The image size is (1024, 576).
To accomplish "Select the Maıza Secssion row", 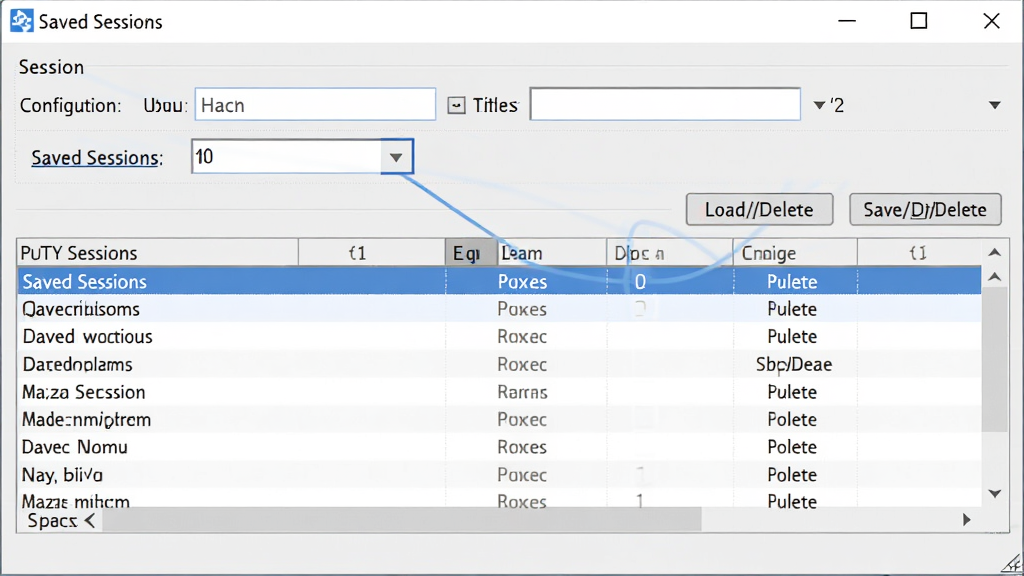I will (x=499, y=392).
